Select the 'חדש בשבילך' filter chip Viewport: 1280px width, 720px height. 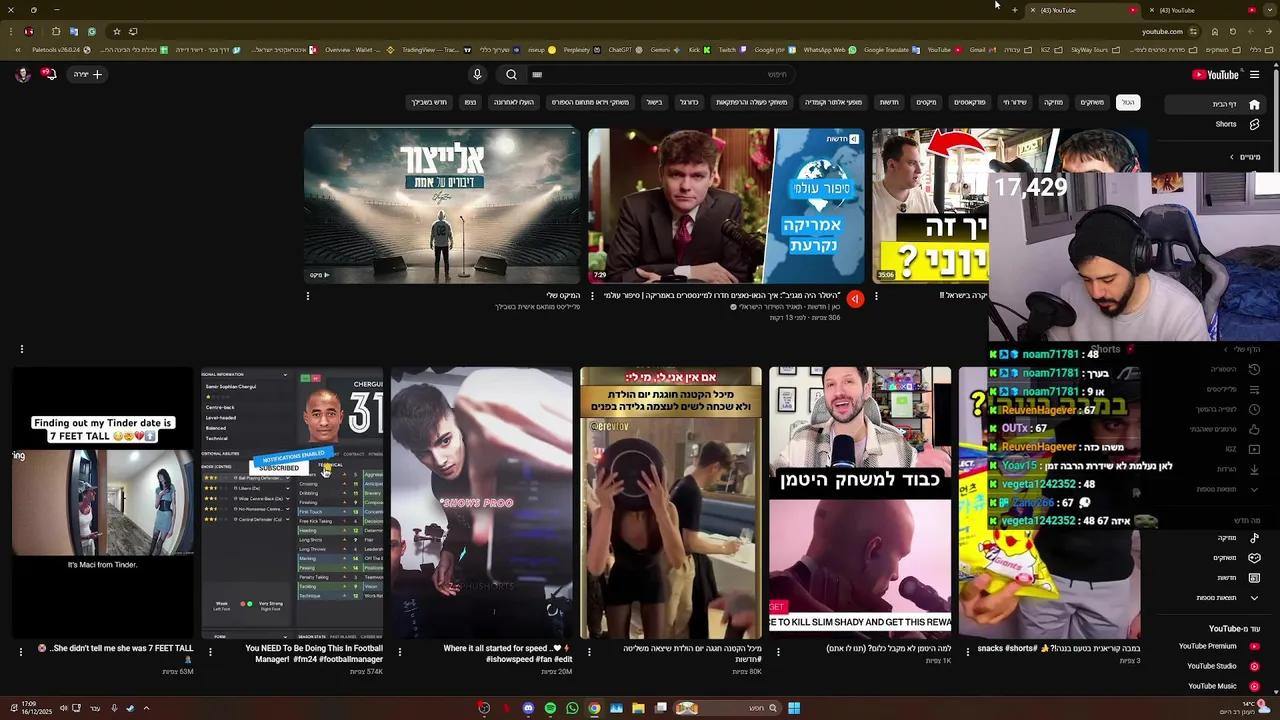point(429,102)
